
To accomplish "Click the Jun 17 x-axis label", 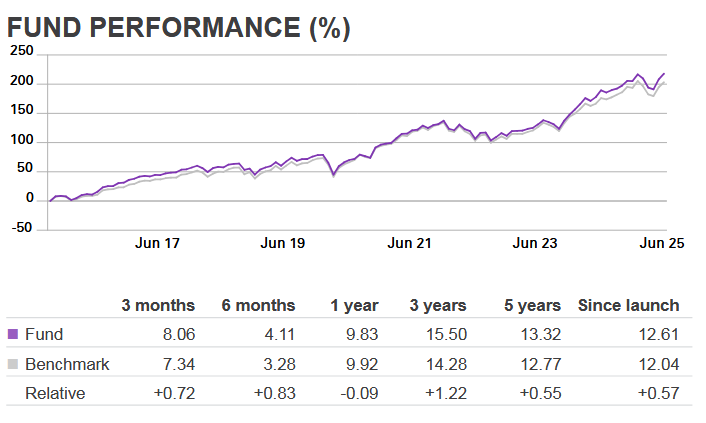I will click(157, 243).
